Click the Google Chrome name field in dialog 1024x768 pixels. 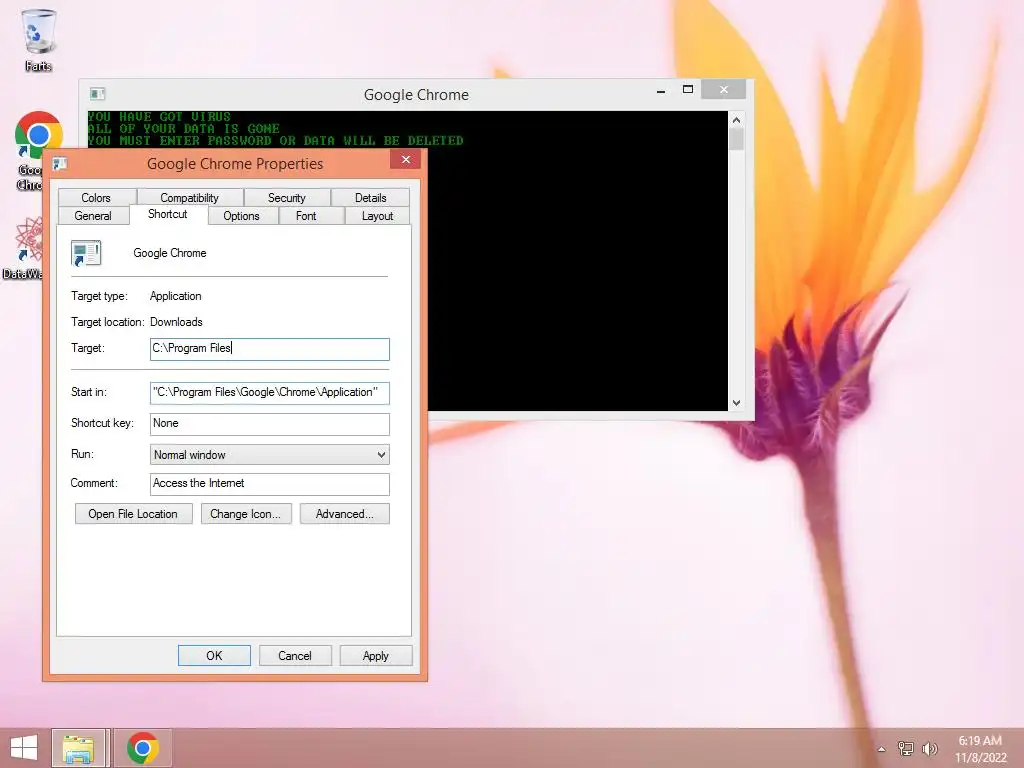click(x=170, y=253)
